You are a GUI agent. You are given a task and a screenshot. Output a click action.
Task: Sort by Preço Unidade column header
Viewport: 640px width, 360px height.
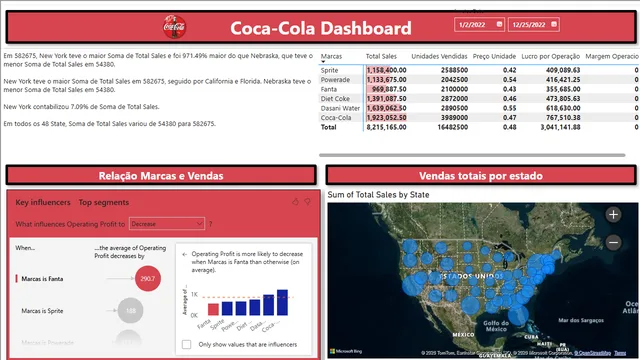(x=494, y=56)
